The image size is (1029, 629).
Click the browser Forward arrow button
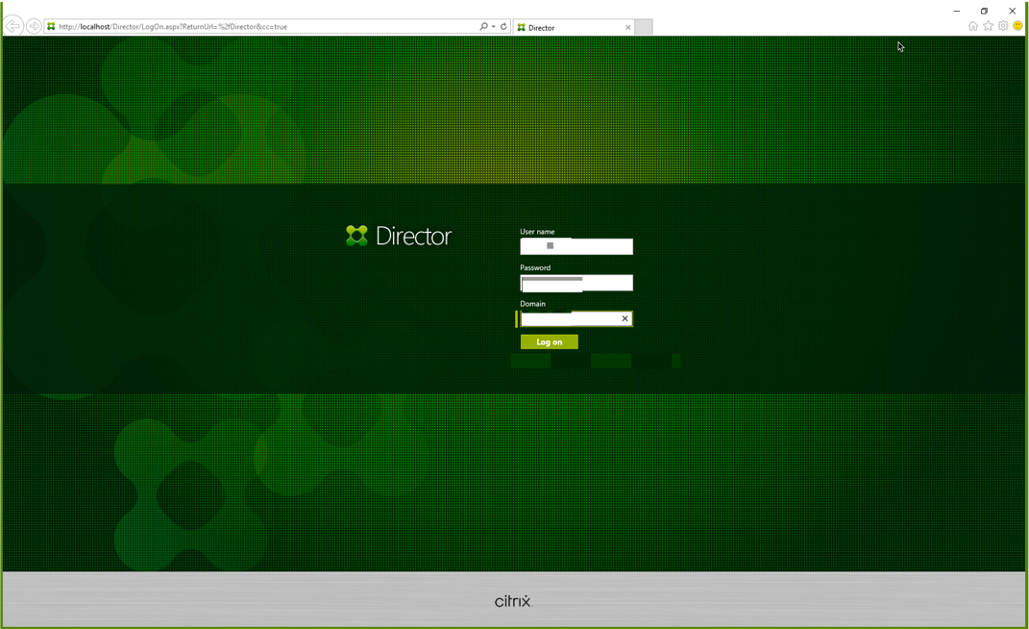point(33,26)
